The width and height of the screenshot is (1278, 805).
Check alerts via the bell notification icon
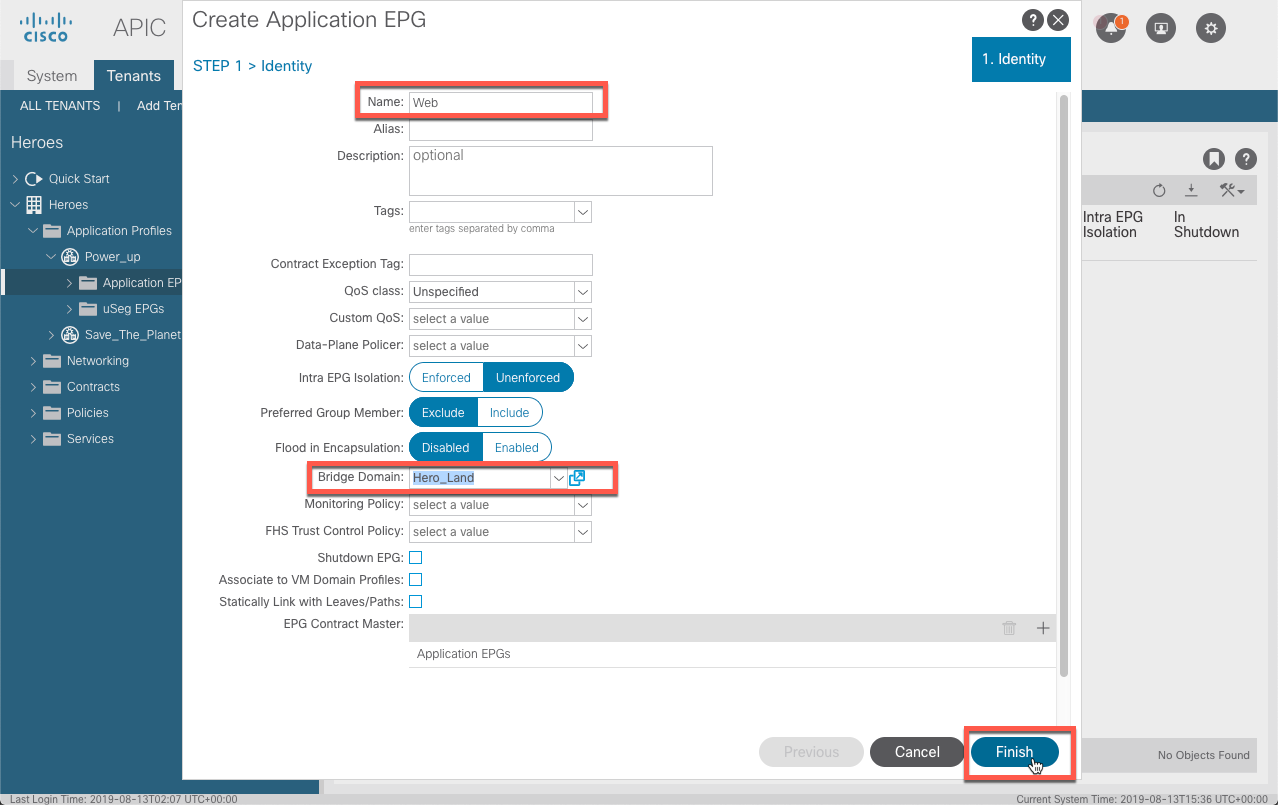point(1110,30)
